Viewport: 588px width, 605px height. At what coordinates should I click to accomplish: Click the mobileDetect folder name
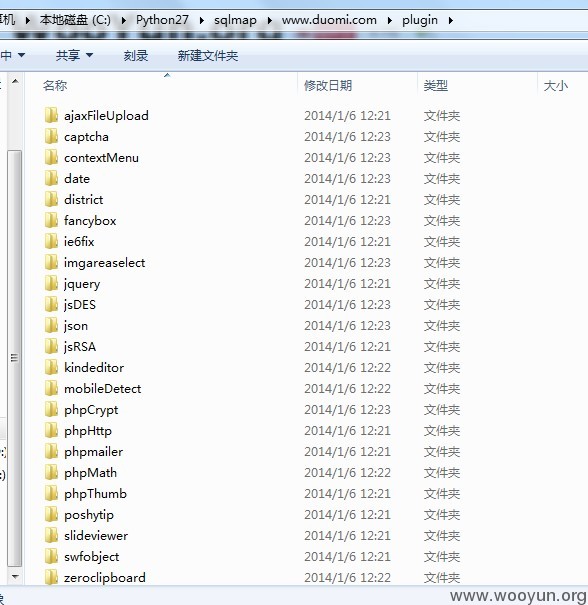click(103, 389)
